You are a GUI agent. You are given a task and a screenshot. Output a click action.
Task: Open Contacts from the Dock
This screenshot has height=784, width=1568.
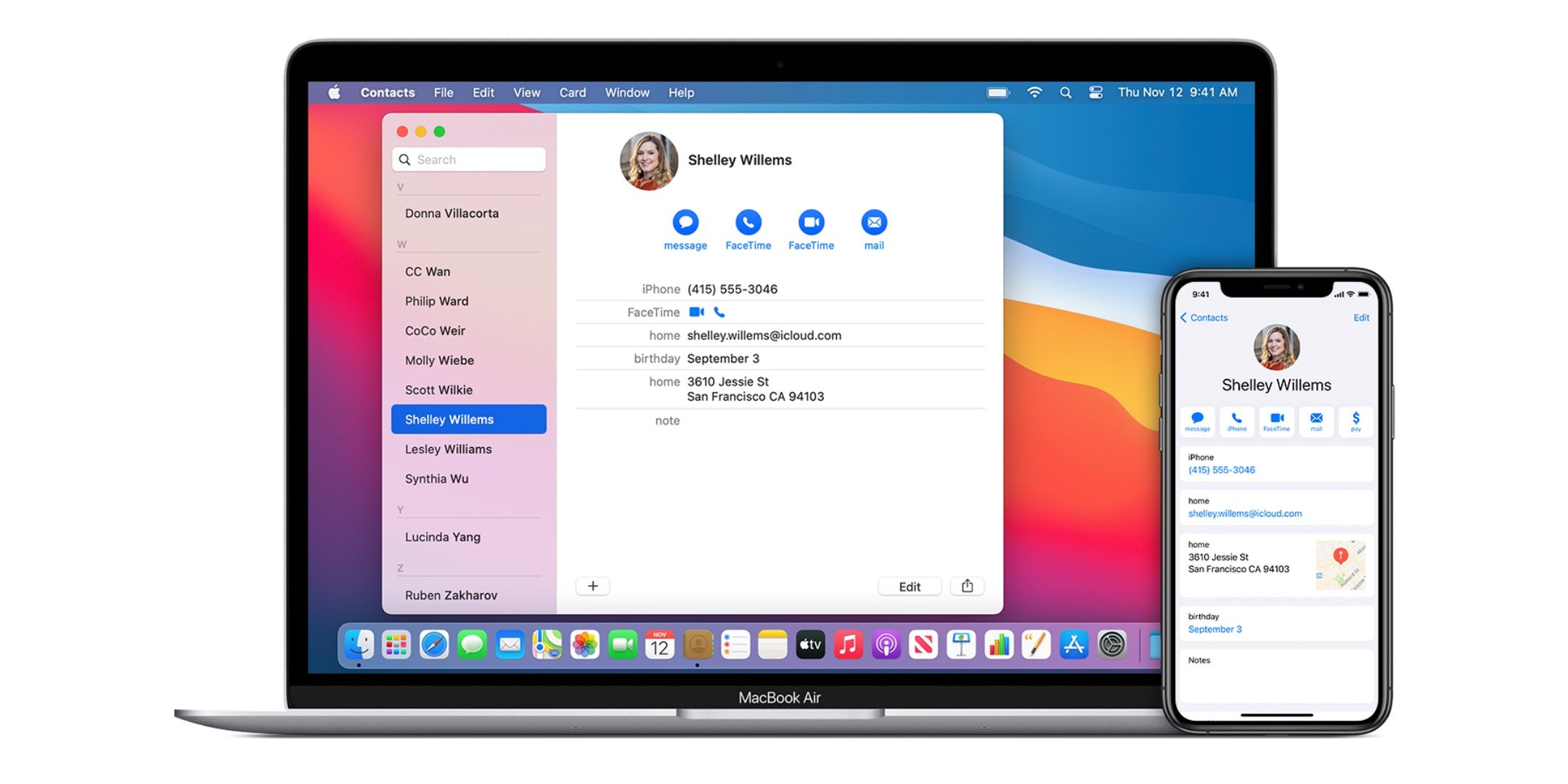[698, 645]
